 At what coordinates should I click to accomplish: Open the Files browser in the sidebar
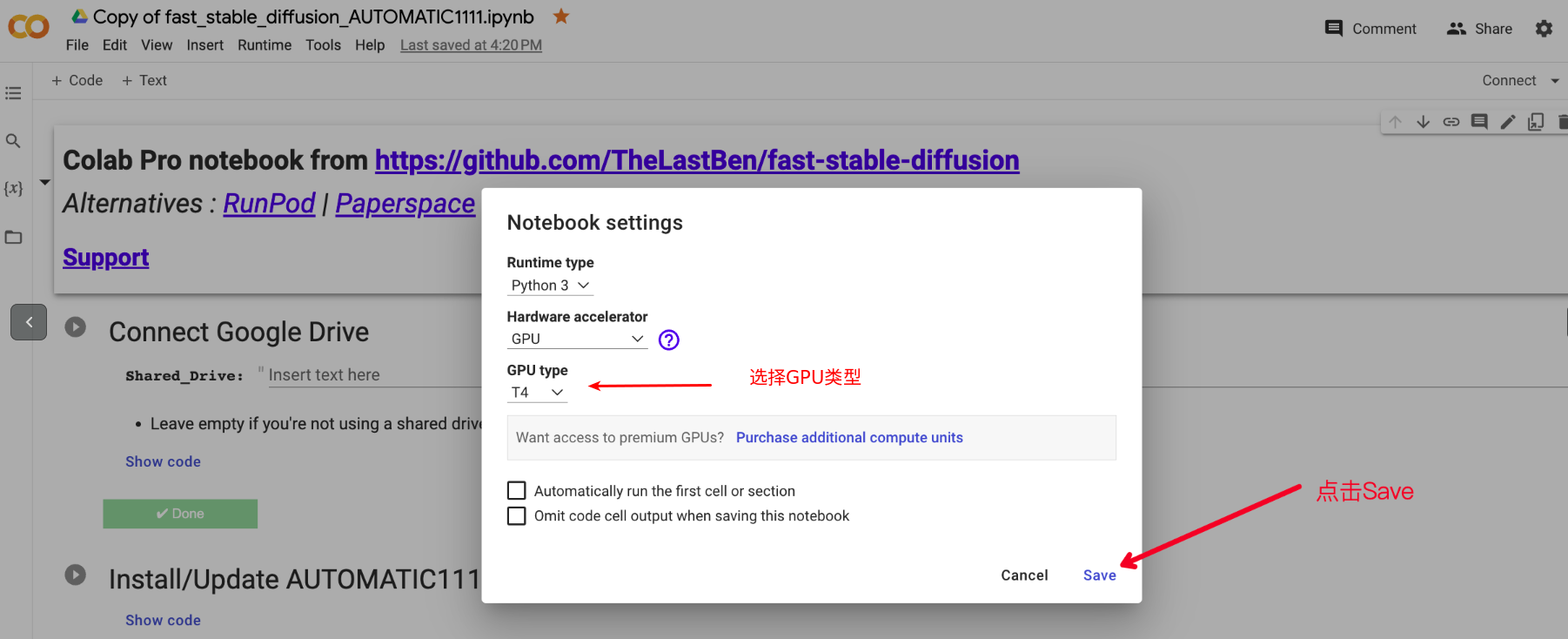click(x=13, y=237)
